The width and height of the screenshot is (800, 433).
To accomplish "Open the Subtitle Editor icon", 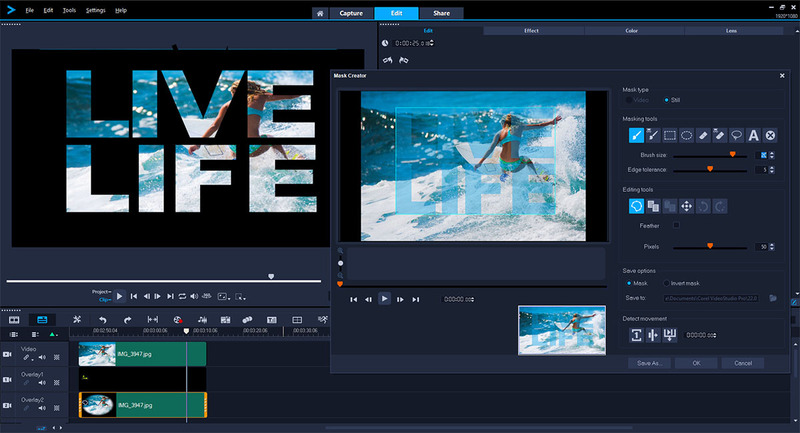I will point(272,320).
